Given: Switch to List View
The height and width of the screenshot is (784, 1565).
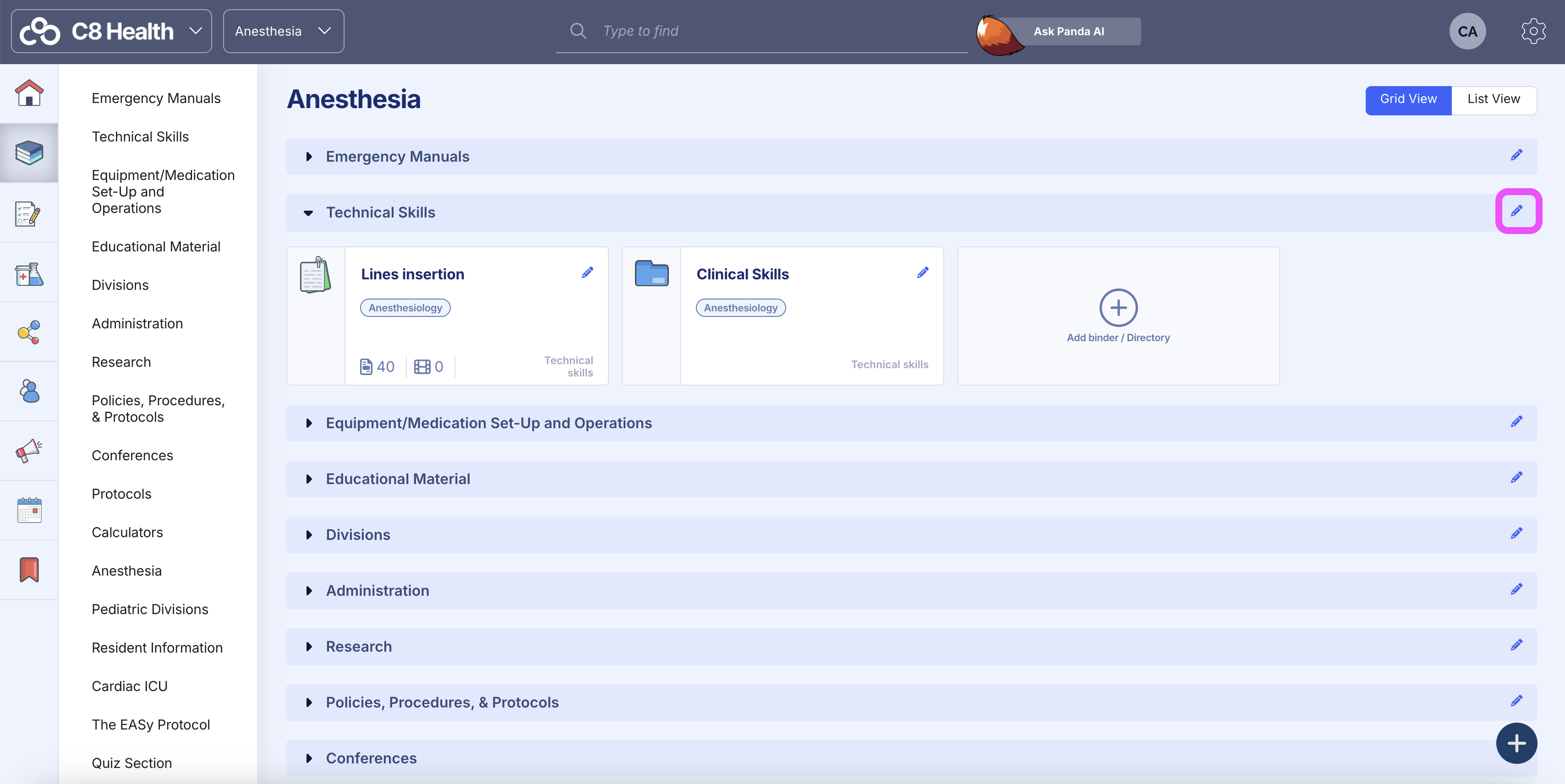Looking at the screenshot, I should [1494, 99].
